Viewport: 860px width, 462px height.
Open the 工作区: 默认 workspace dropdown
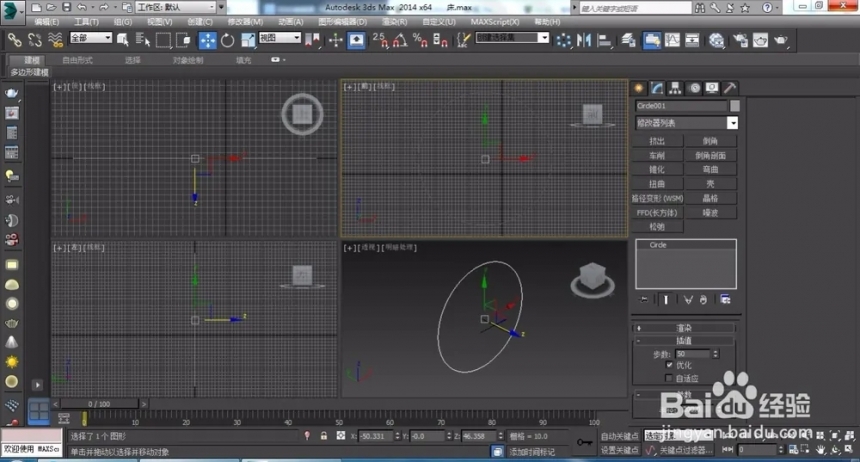point(176,7)
